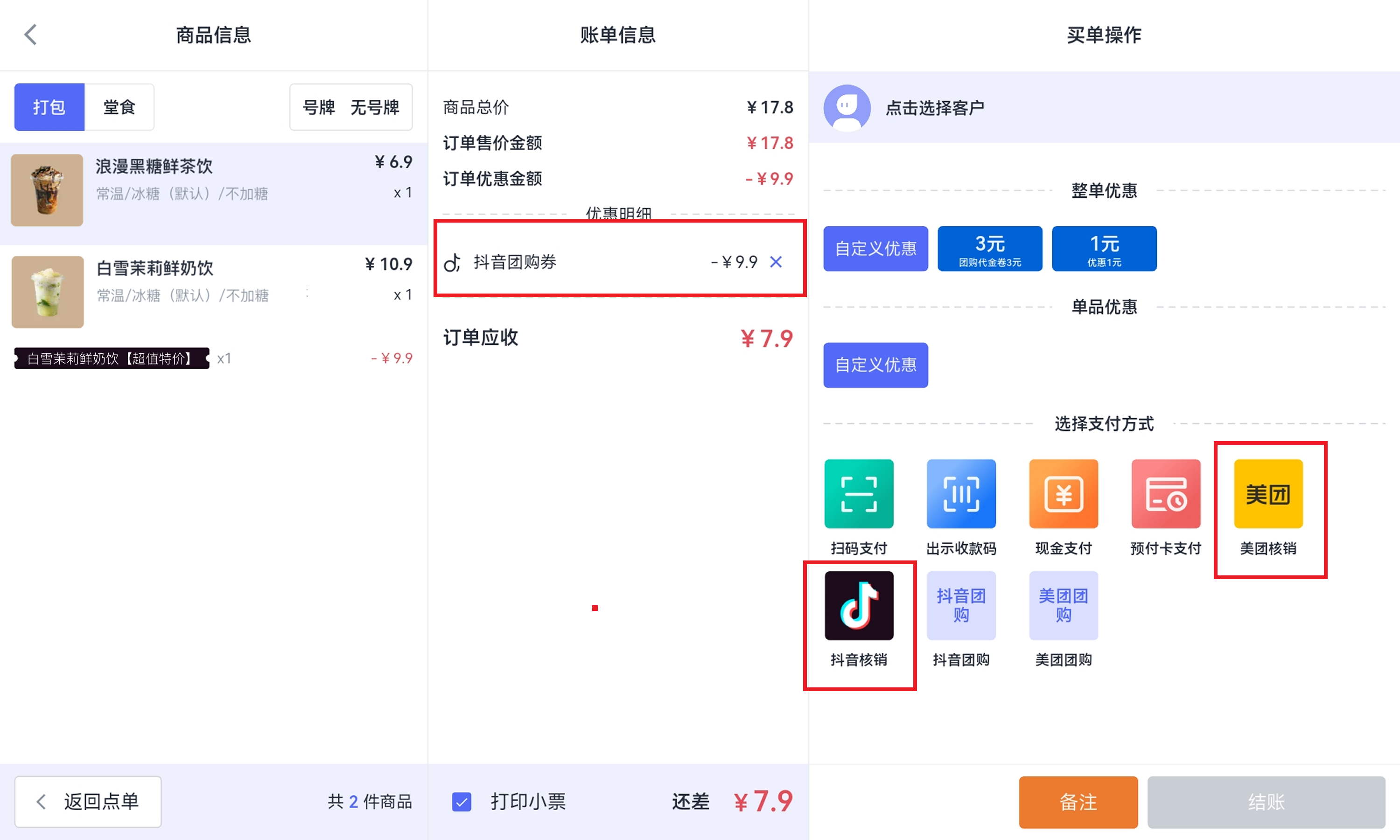The height and width of the screenshot is (840, 1400).
Task: Choose 抖音团购 group-buy payment tile
Action: pyautogui.click(x=961, y=606)
